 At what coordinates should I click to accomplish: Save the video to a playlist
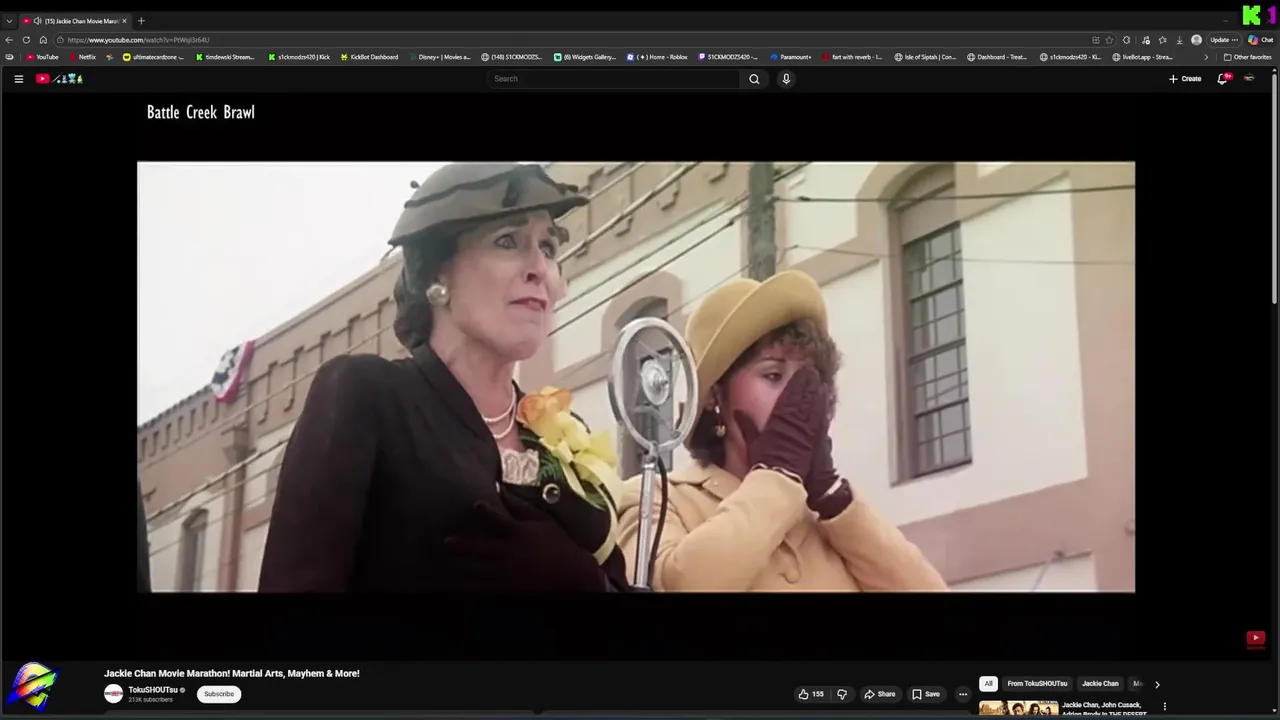(x=926, y=694)
